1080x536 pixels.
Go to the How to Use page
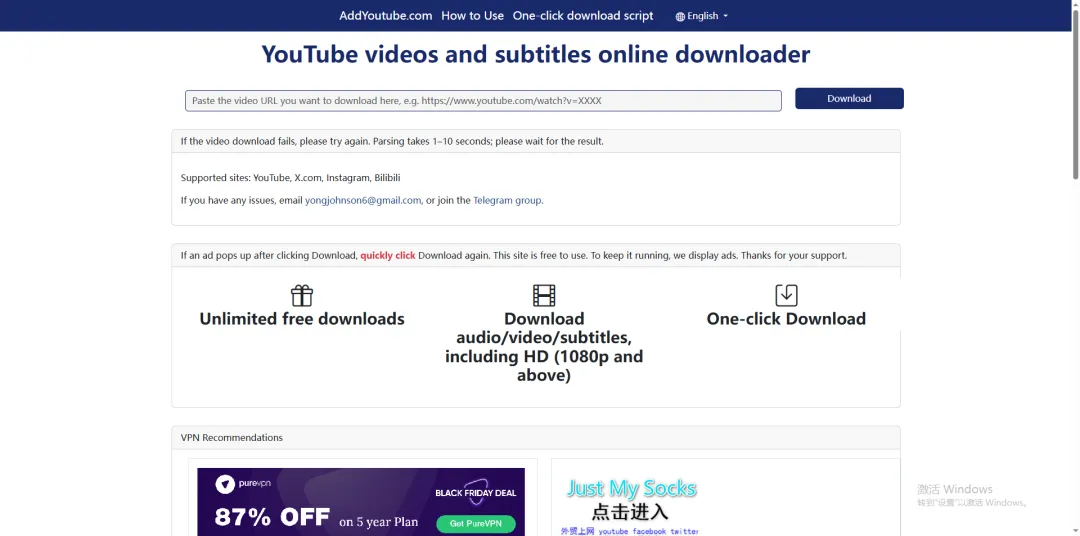point(472,16)
